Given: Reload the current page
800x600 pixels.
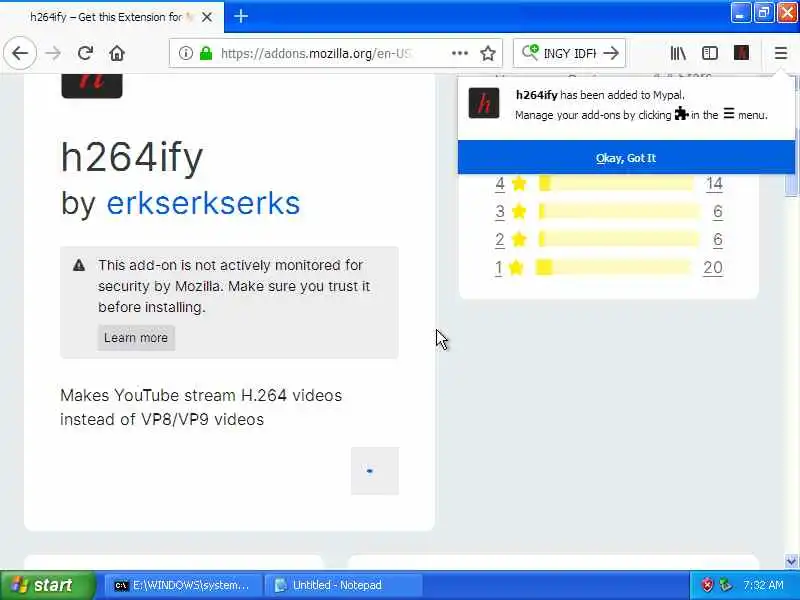Looking at the screenshot, I should pyautogui.click(x=85, y=53).
